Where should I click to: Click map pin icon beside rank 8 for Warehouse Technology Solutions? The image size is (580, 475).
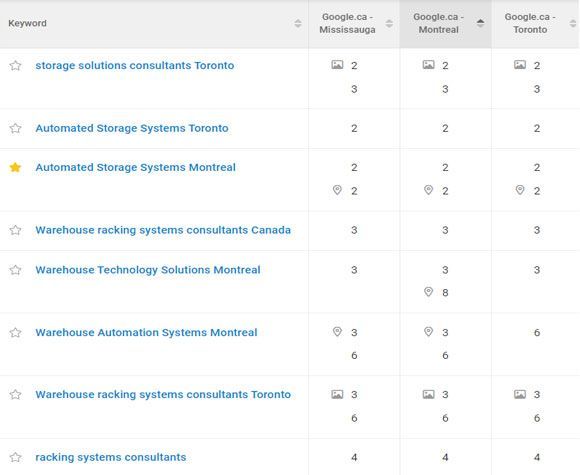click(428, 292)
